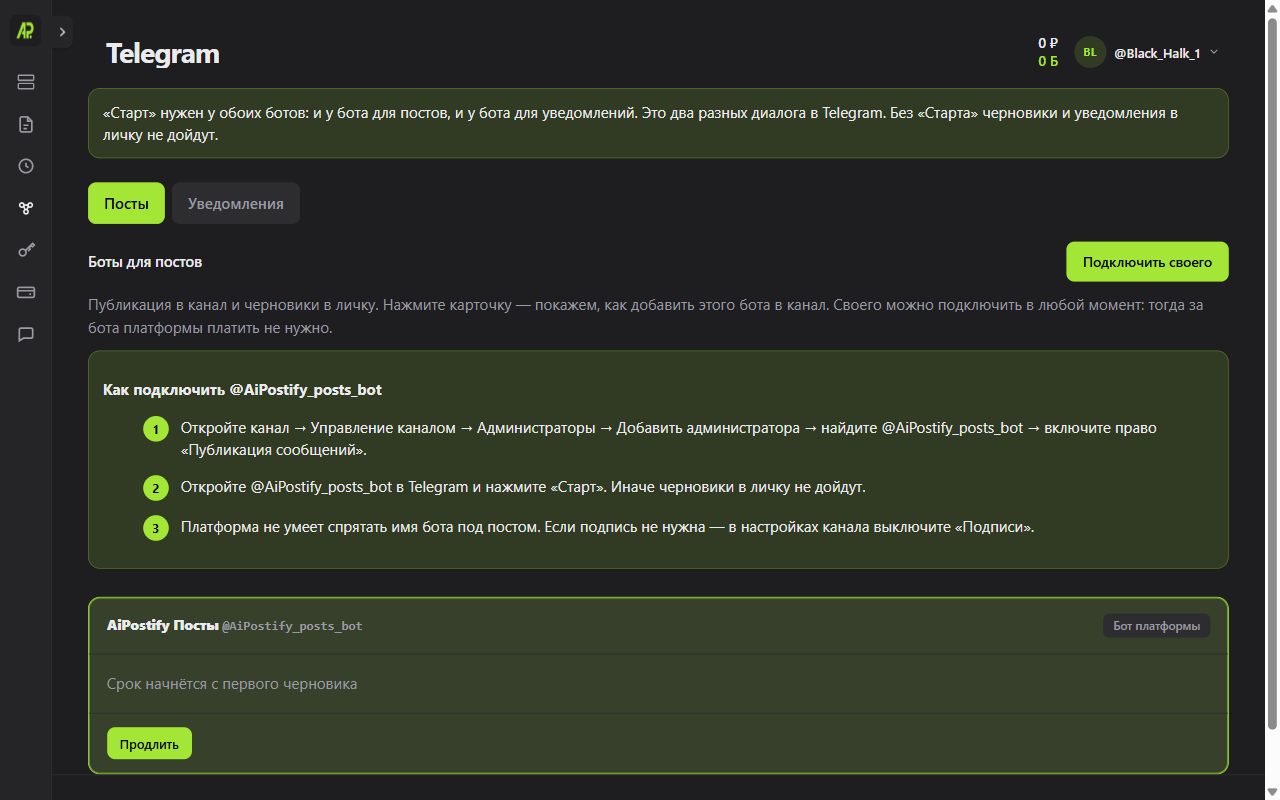
Task: Click the @AiPostify_posts_bot handle in the bot card
Action: pyautogui.click(x=292, y=626)
